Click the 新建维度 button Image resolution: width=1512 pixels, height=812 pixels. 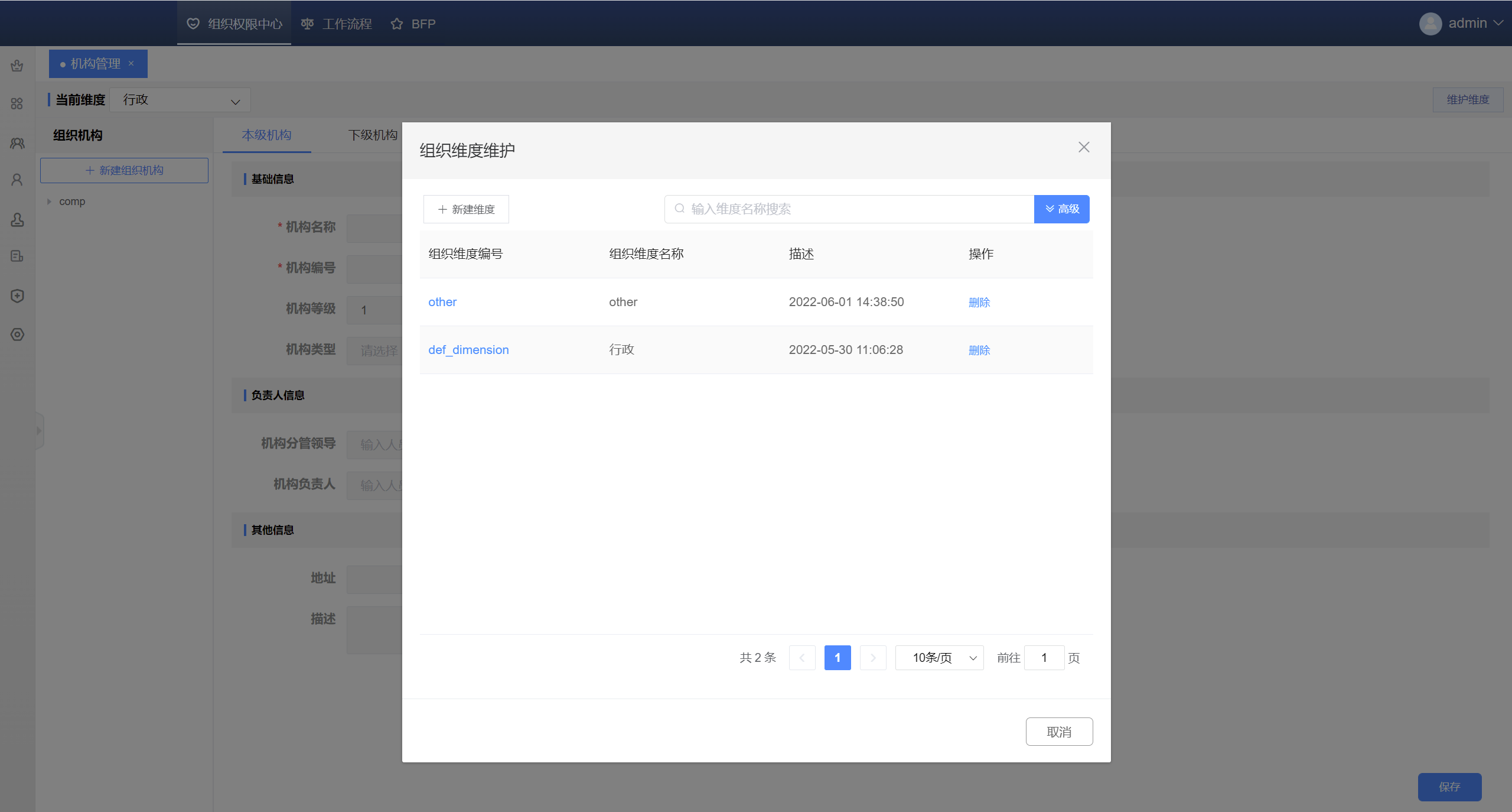(x=466, y=209)
